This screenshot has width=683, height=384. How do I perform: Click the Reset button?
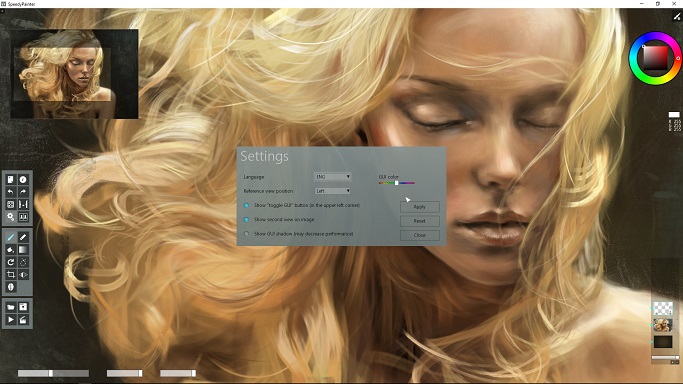tap(419, 221)
